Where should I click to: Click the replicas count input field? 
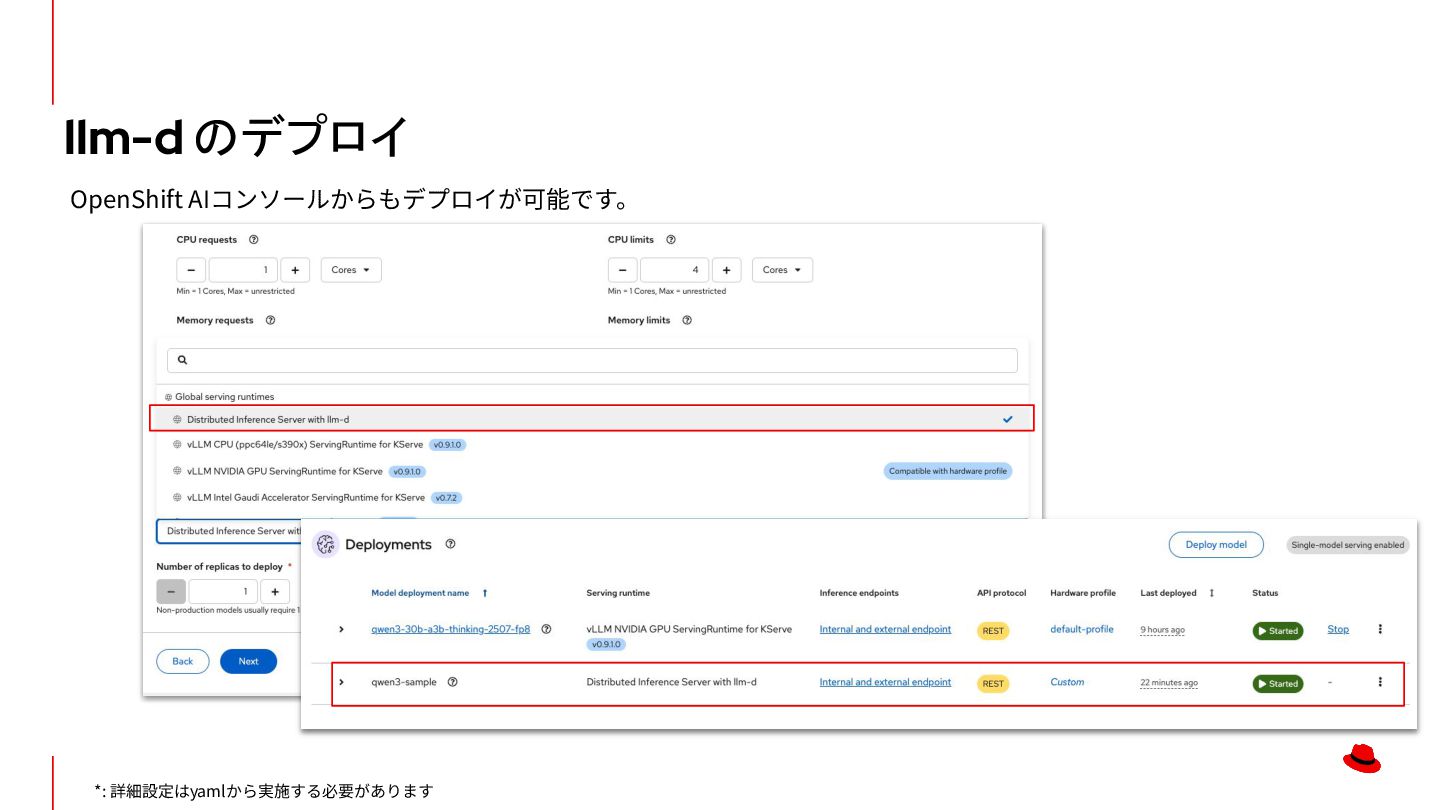(x=223, y=592)
